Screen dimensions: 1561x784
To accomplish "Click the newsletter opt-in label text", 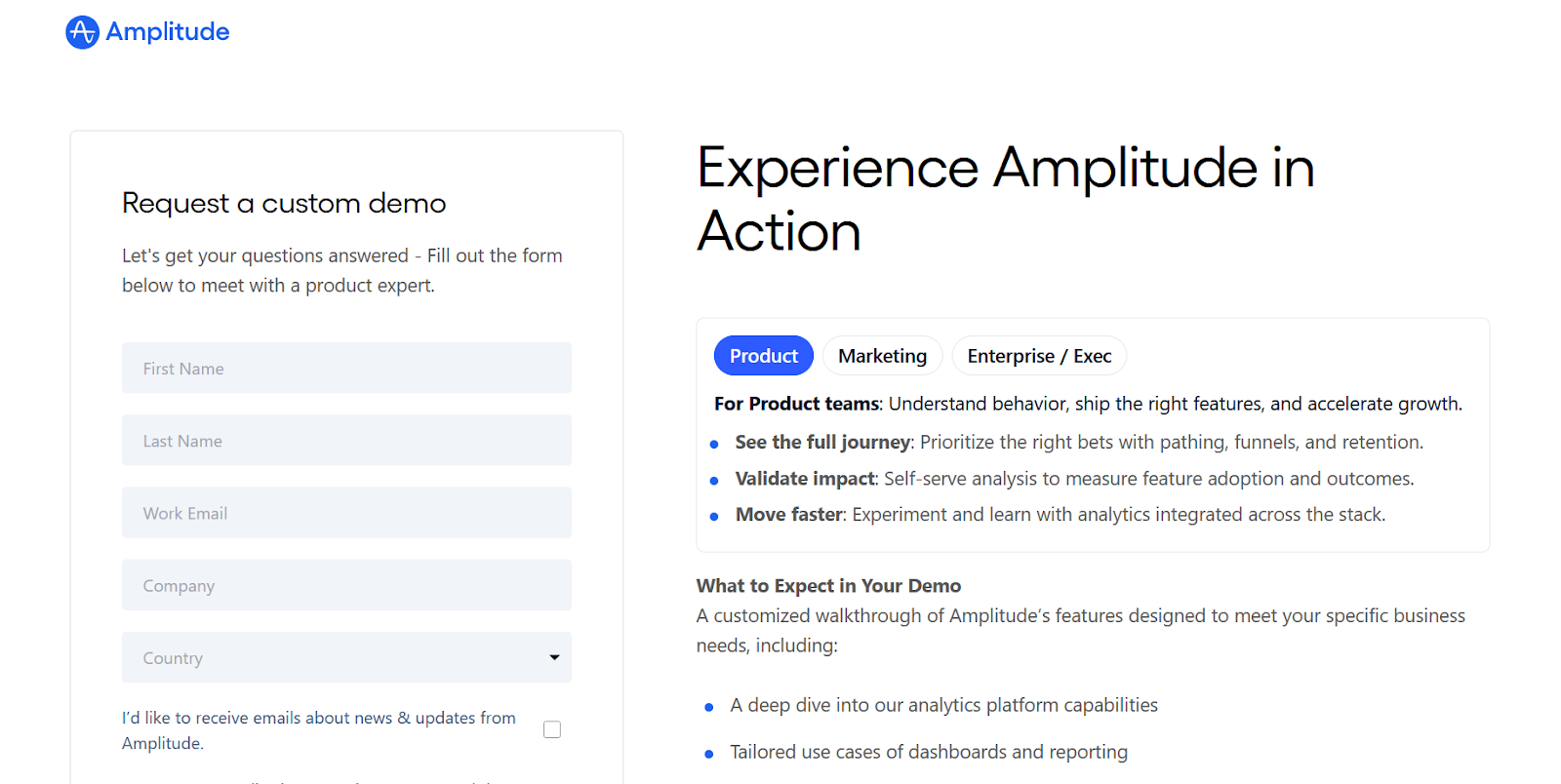I will [319, 730].
